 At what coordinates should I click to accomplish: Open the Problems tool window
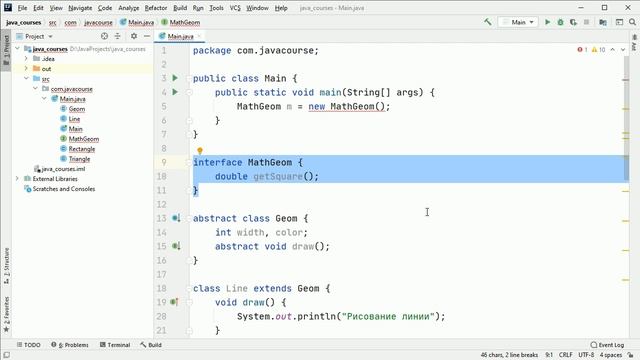point(70,345)
